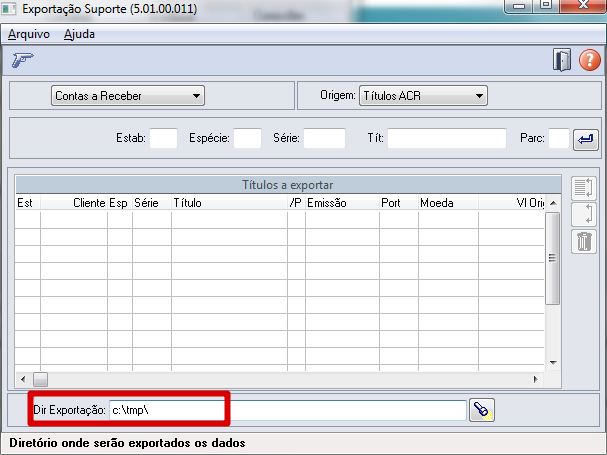
Task: Open help with the question mark icon
Action: 590,60
